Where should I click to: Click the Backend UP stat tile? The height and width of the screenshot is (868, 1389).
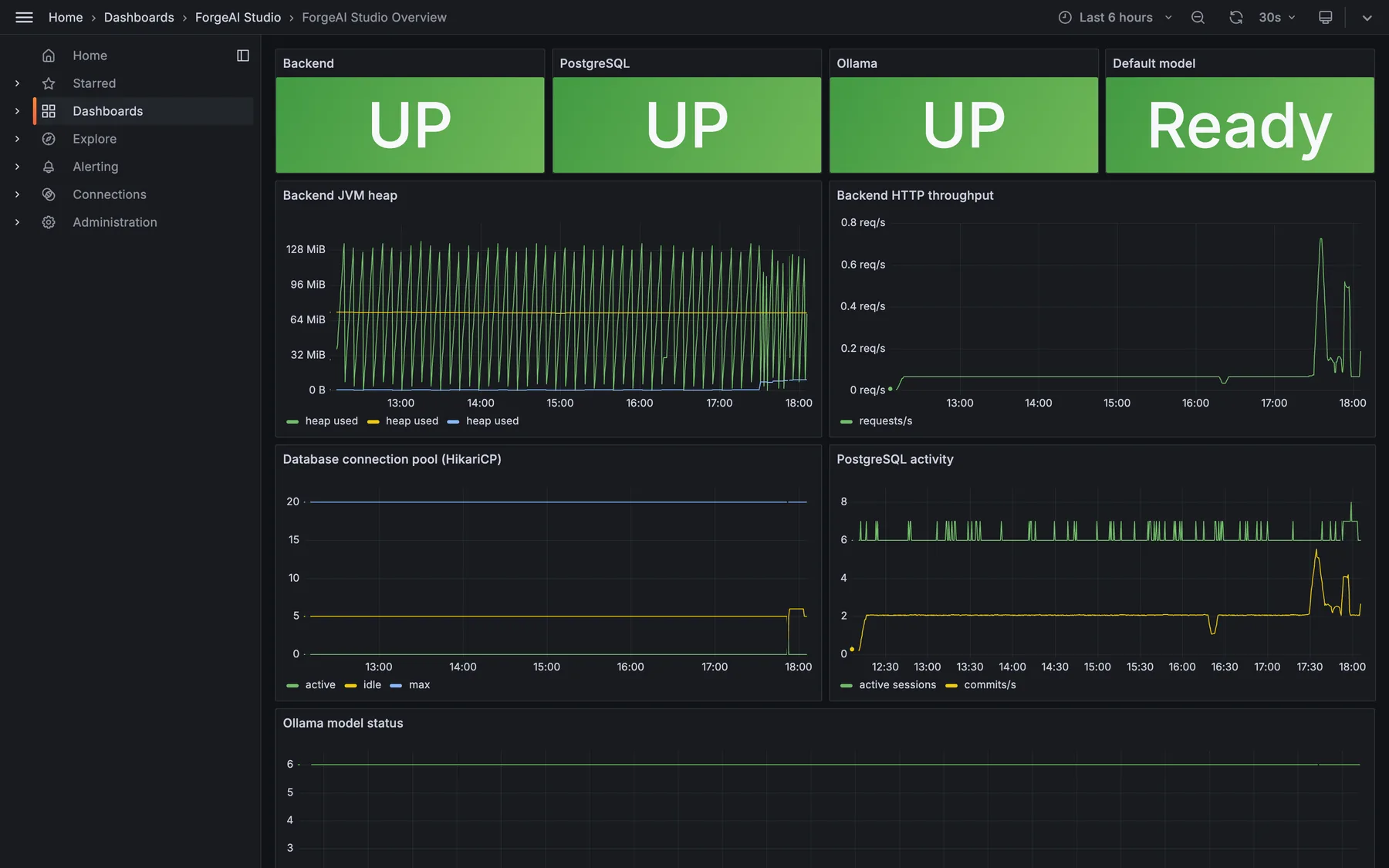(410, 125)
